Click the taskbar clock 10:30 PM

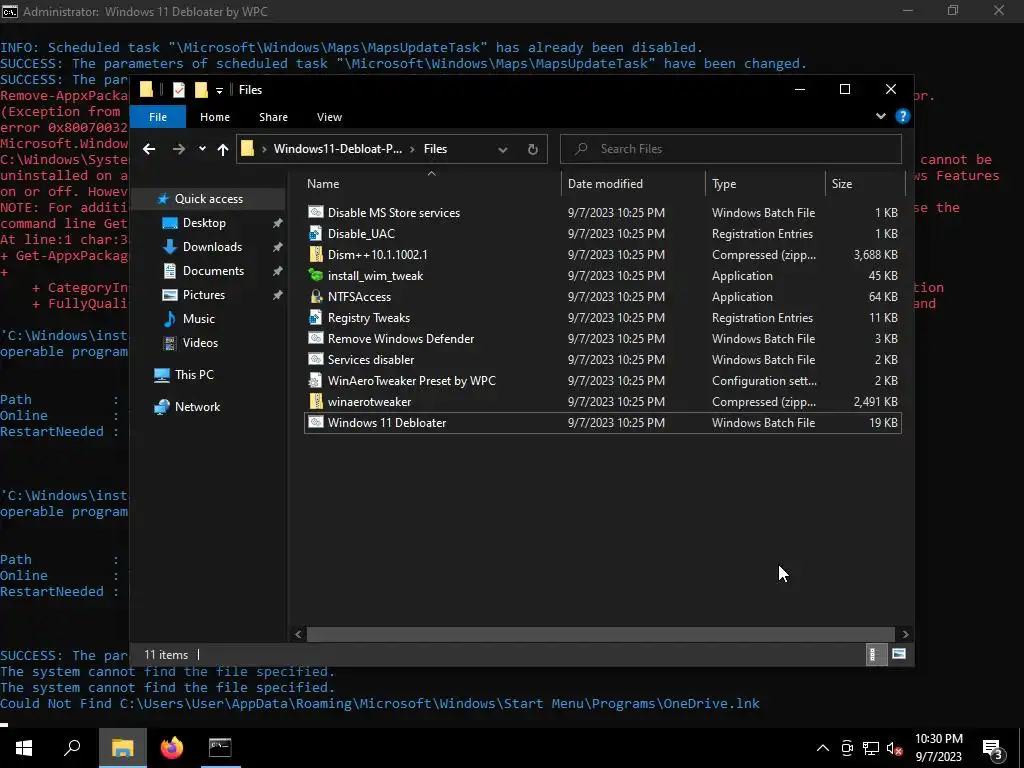coord(938,739)
